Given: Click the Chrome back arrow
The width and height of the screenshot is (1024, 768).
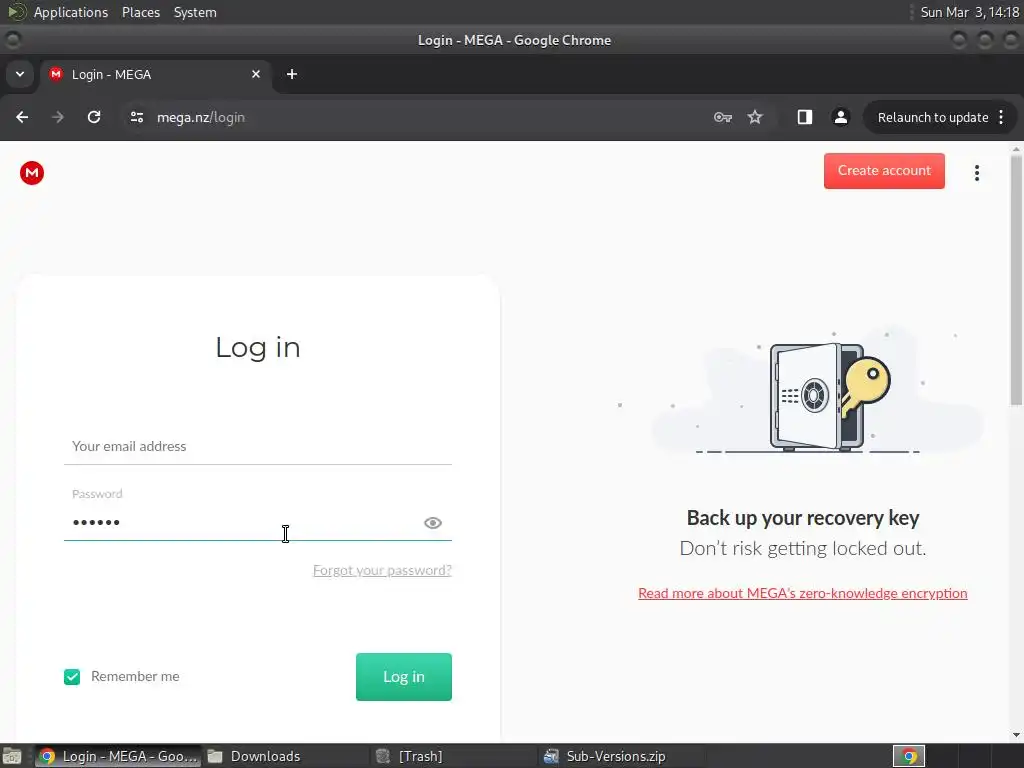Looking at the screenshot, I should pyautogui.click(x=22, y=117).
